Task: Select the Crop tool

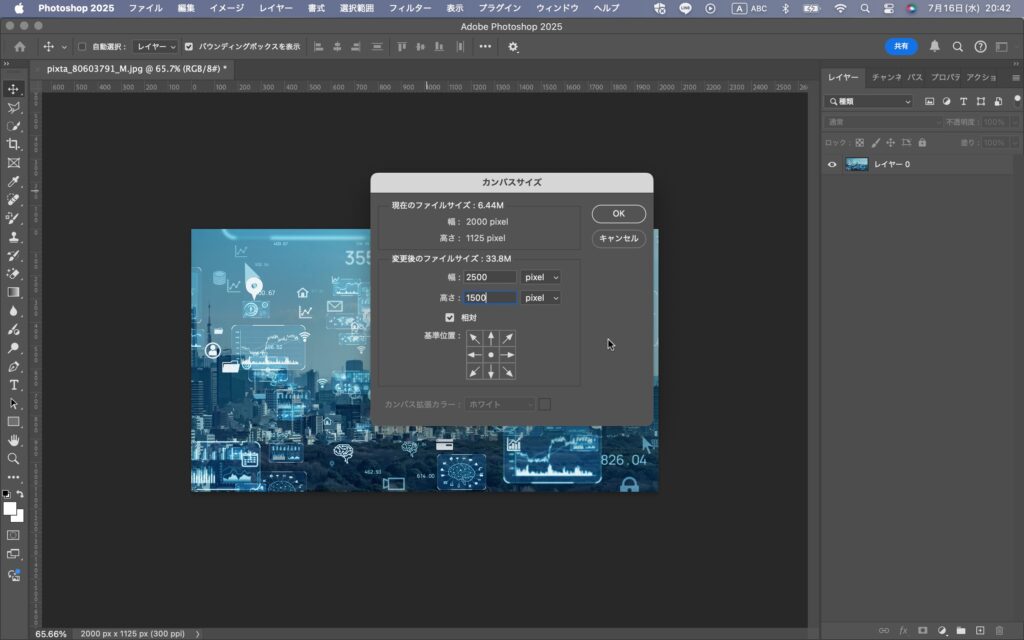Action: [13, 144]
